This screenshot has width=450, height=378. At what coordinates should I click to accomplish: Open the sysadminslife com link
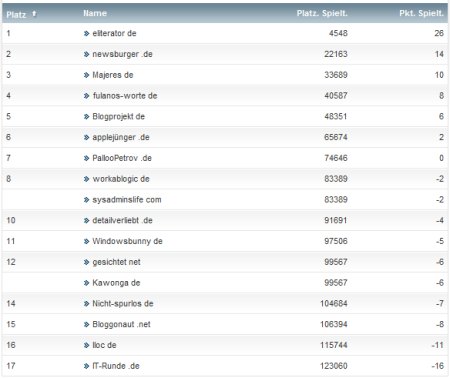(x=127, y=200)
